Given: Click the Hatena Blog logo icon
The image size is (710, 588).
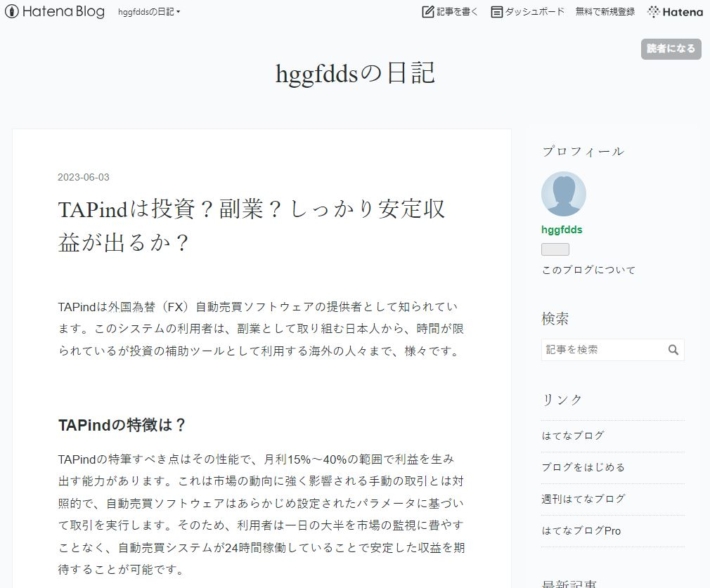Looking at the screenshot, I should pyautogui.click(x=11, y=11).
